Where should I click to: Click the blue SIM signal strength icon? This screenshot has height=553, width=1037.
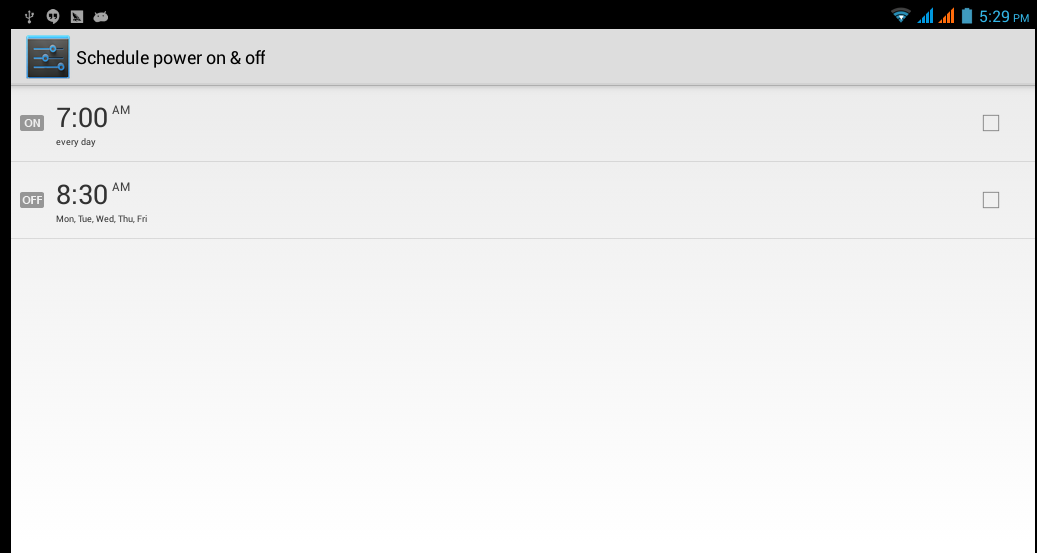(x=925, y=15)
